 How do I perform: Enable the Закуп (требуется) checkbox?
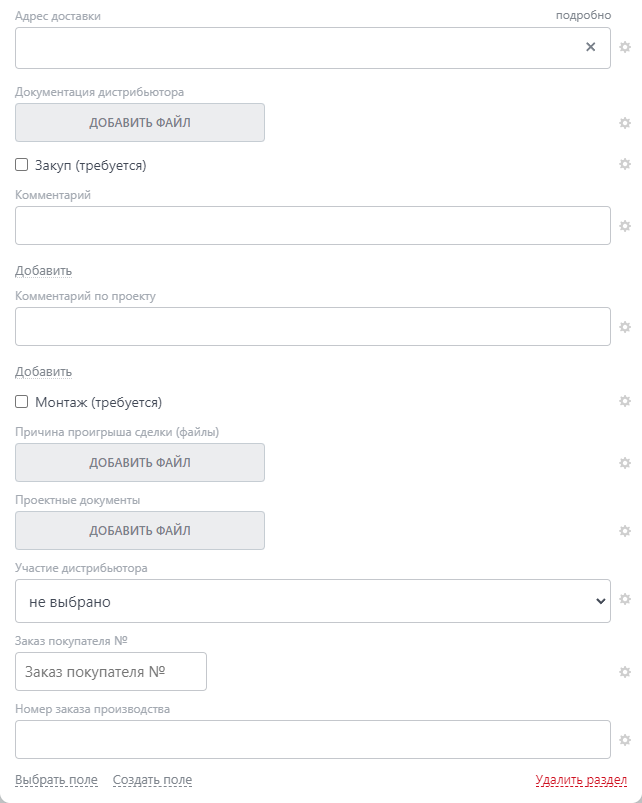coord(22,165)
